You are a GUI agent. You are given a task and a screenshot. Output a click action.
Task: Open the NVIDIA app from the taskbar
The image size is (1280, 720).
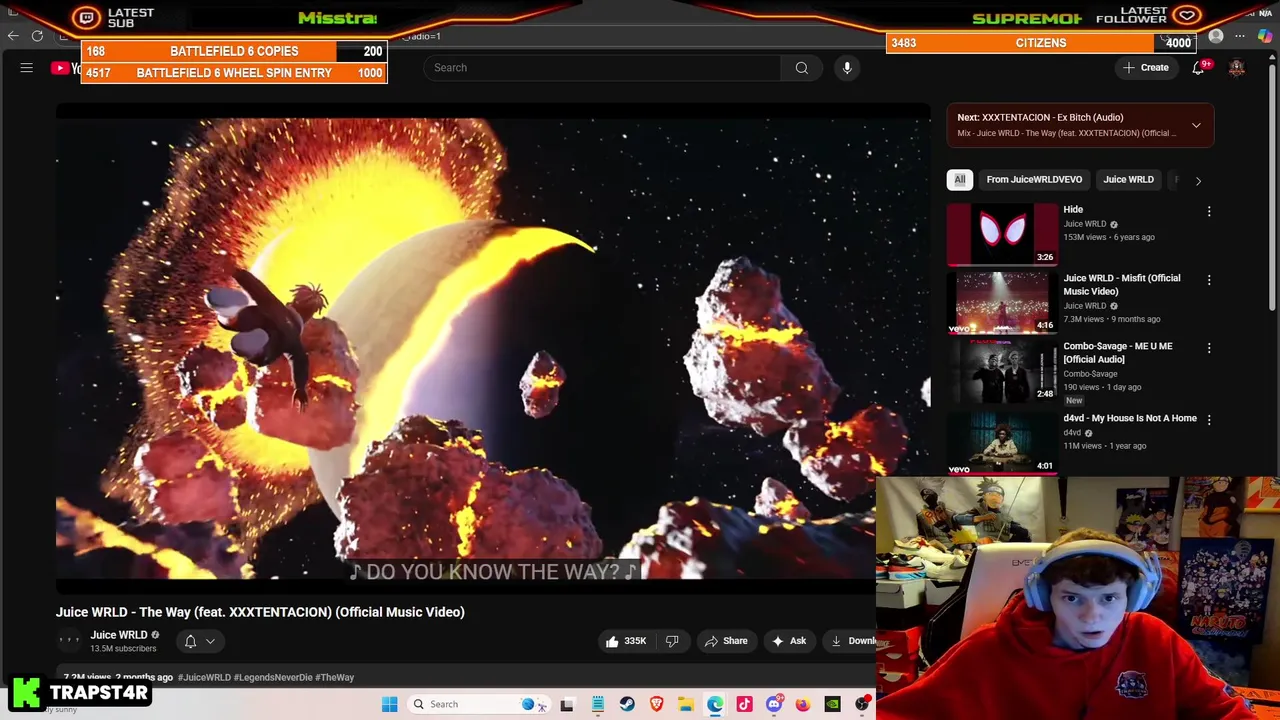point(832,704)
